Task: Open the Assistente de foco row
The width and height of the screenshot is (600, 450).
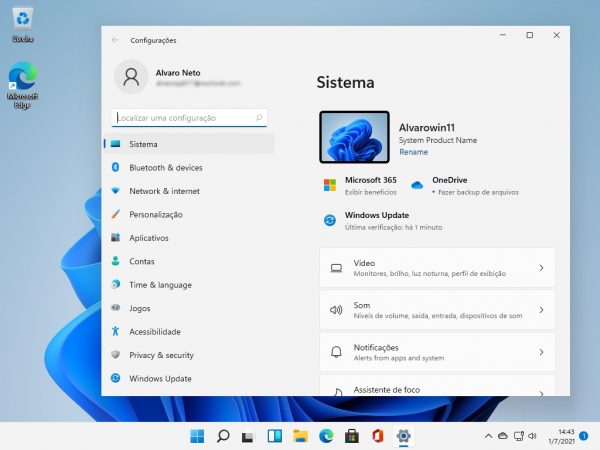Action: [x=437, y=386]
